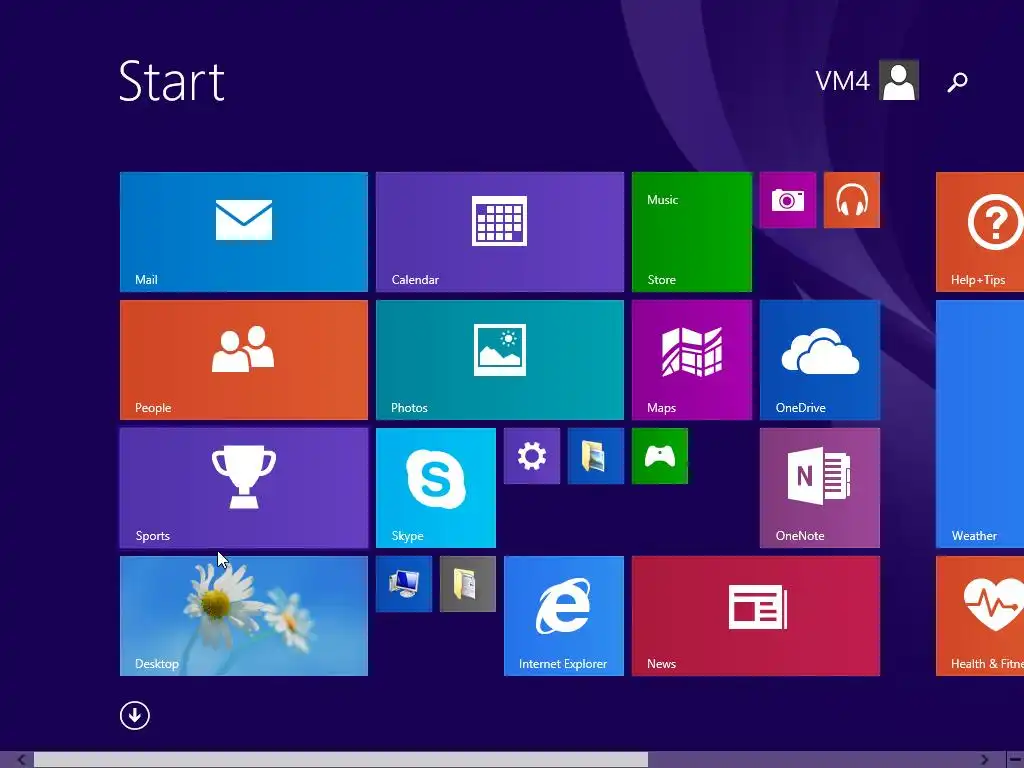Image resolution: width=1024 pixels, height=768 pixels.
Task: Open the News tile
Action: (756, 616)
